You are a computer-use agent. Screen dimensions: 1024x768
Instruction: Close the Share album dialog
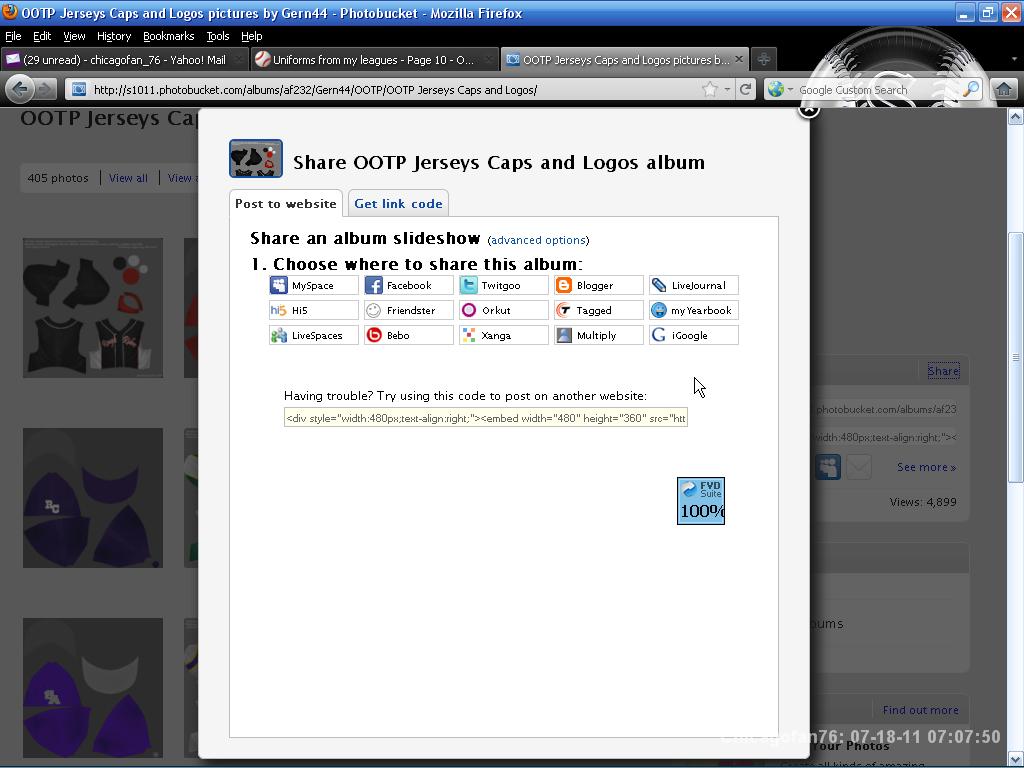808,110
